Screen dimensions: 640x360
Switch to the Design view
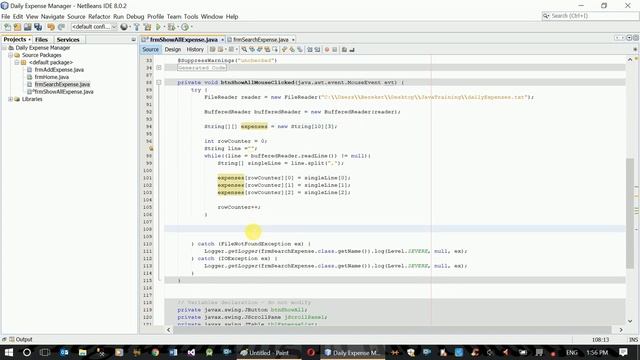(x=173, y=49)
